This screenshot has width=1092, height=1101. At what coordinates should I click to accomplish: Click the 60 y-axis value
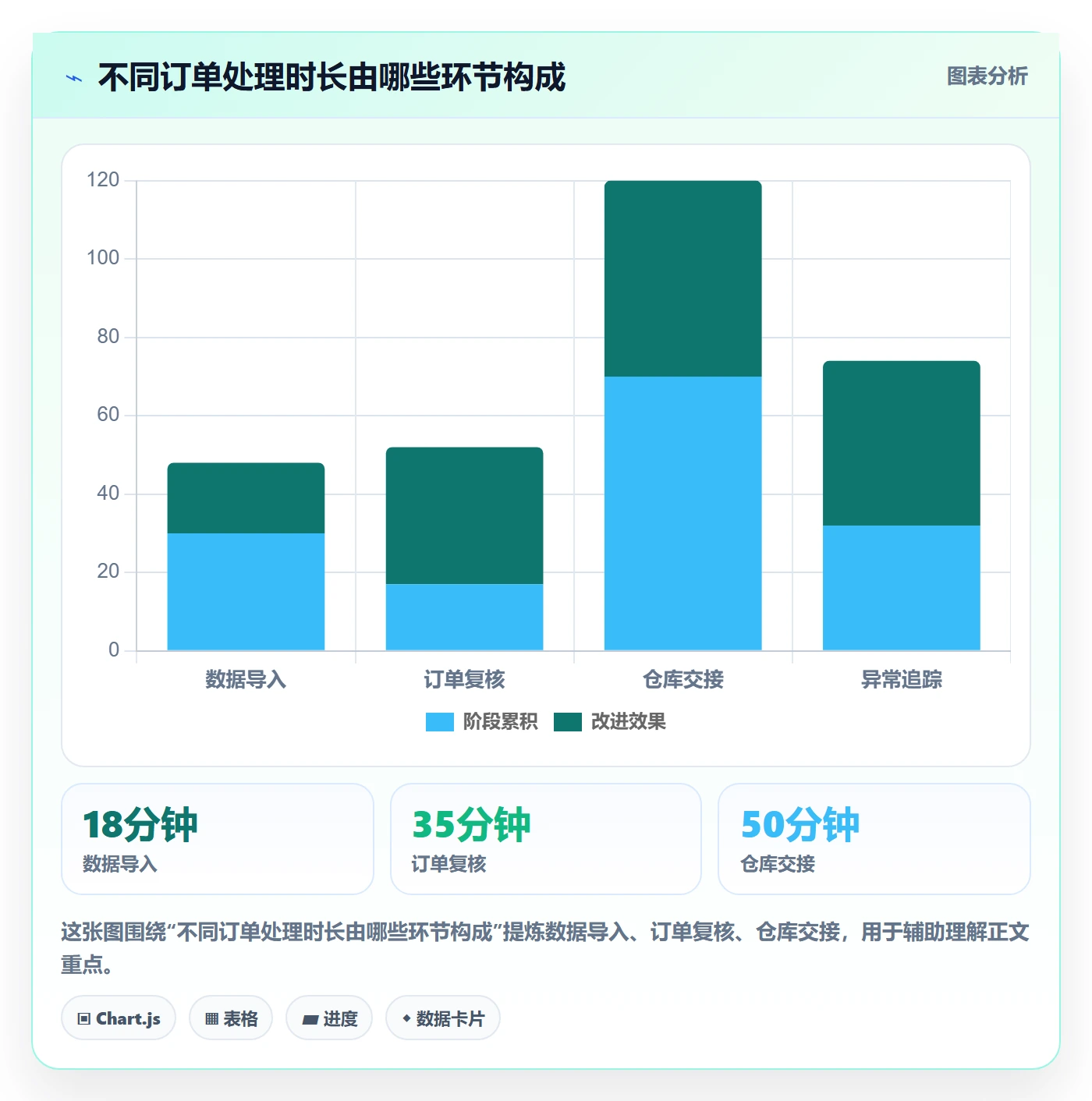[108, 415]
